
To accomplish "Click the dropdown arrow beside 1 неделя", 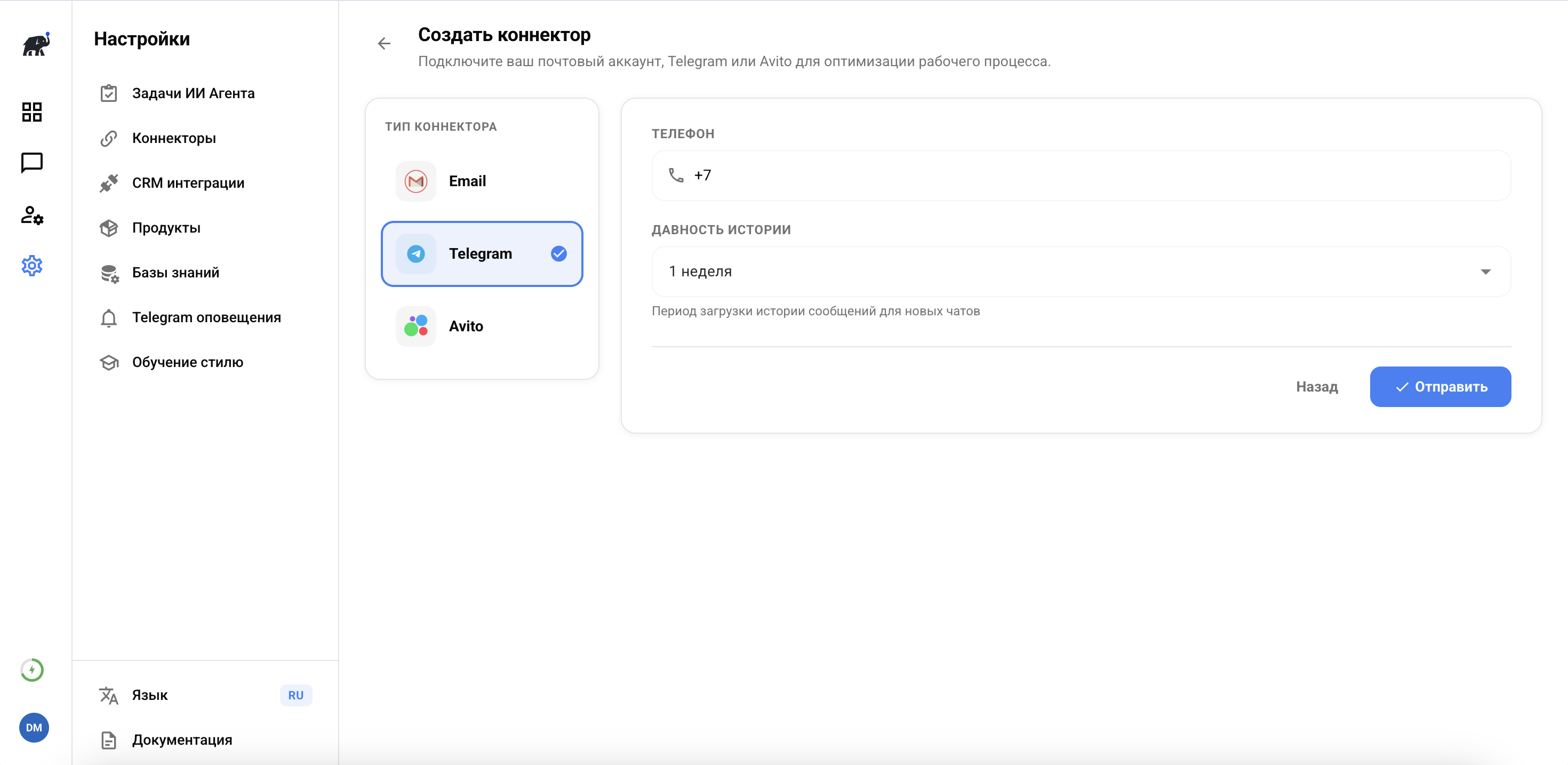I will [1485, 272].
